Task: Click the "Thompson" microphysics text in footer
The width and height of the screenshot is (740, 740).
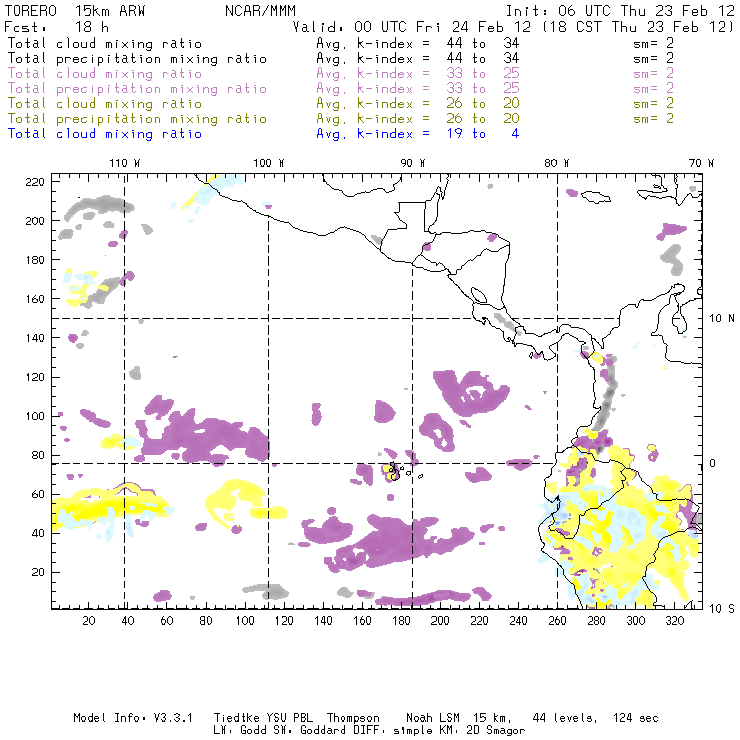Action: pos(353,718)
